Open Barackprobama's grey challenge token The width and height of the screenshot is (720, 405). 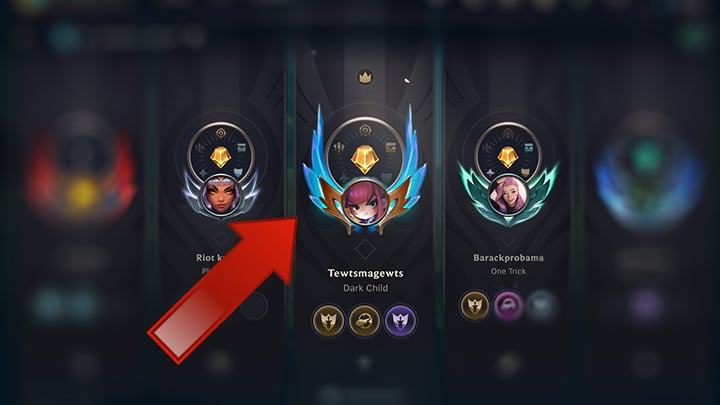point(541,305)
